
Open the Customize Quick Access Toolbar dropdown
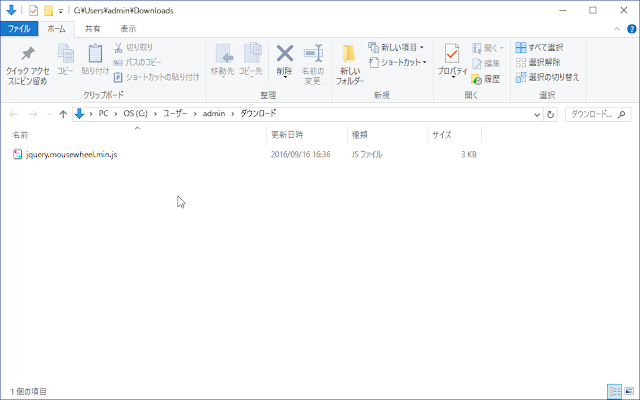(x=61, y=11)
